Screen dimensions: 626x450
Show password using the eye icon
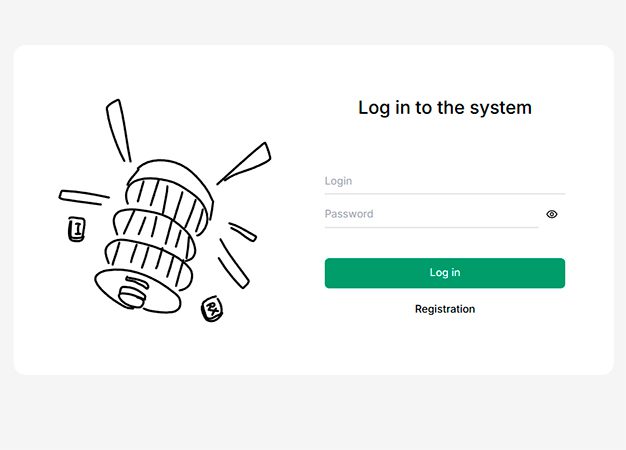point(552,214)
